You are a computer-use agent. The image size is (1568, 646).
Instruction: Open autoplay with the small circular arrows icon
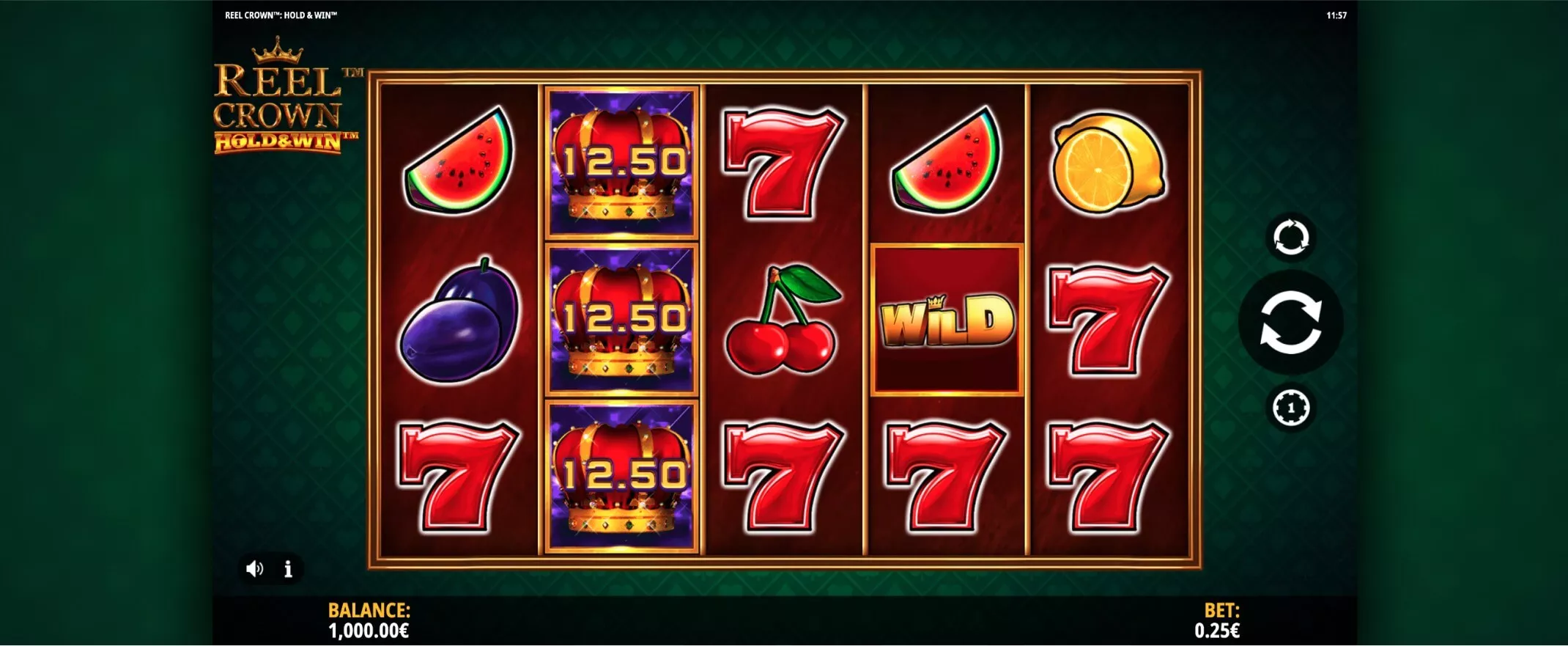(x=1290, y=237)
